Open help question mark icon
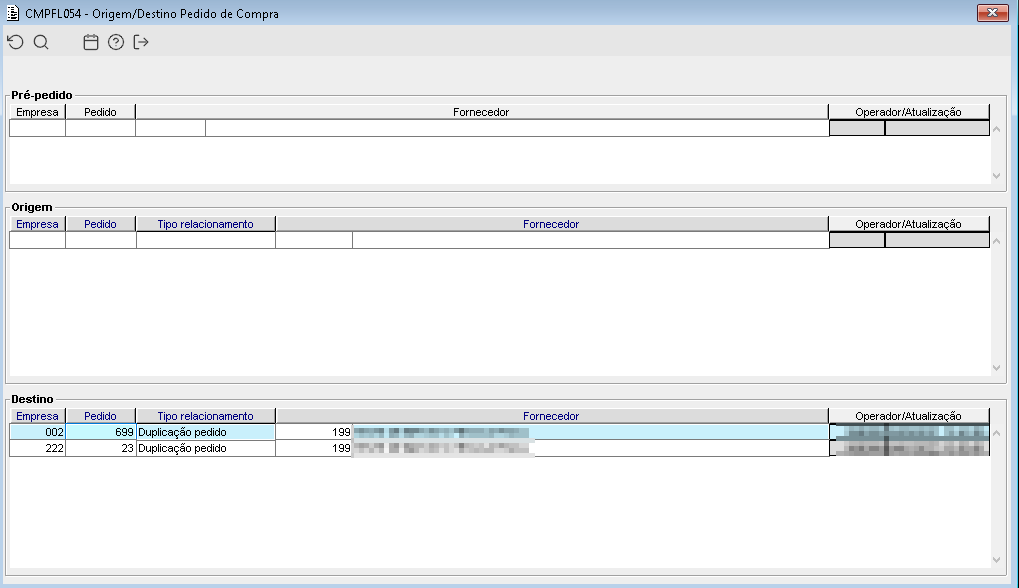 click(x=116, y=42)
